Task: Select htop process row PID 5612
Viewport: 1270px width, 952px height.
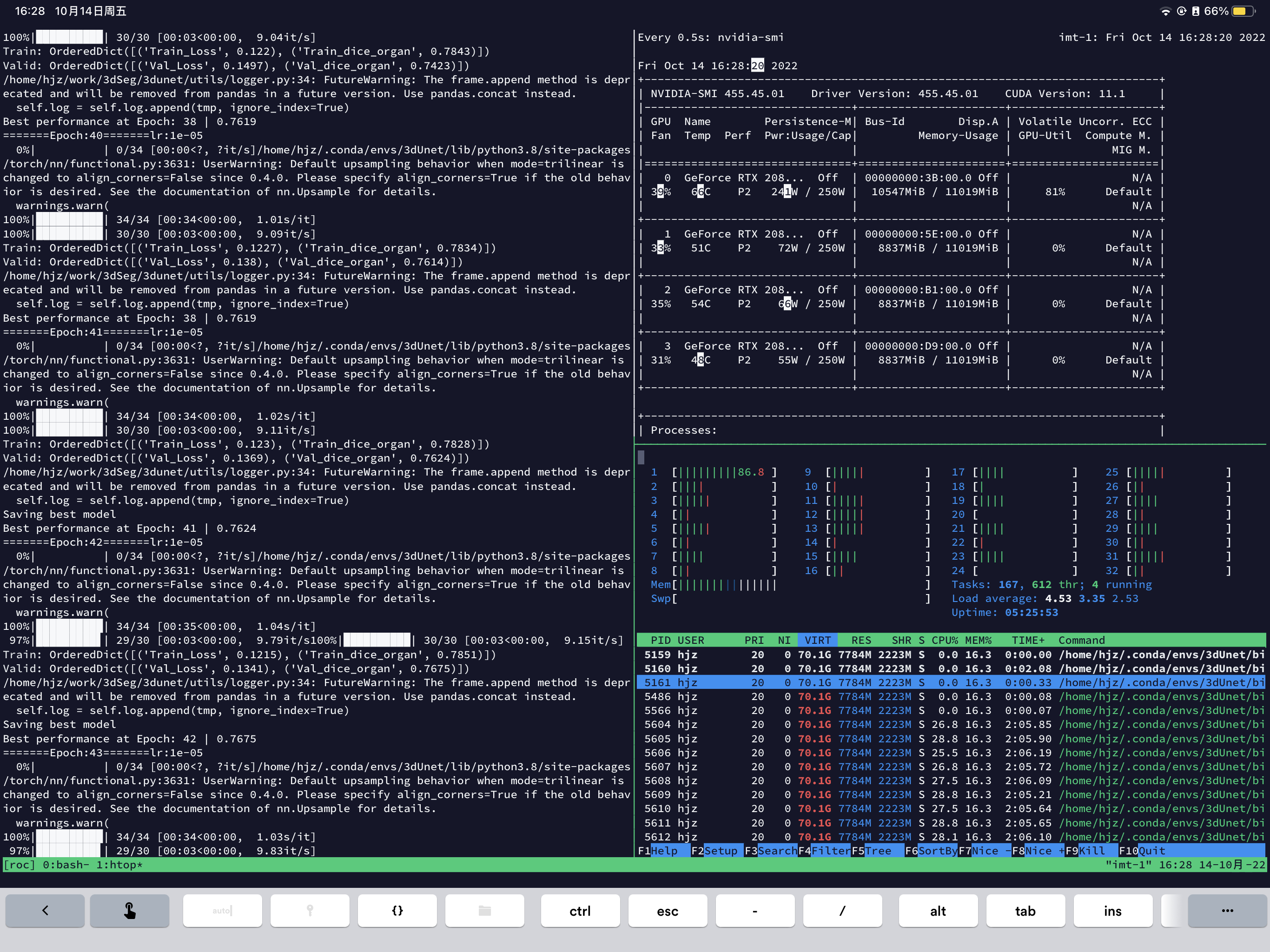Action: 952,837
